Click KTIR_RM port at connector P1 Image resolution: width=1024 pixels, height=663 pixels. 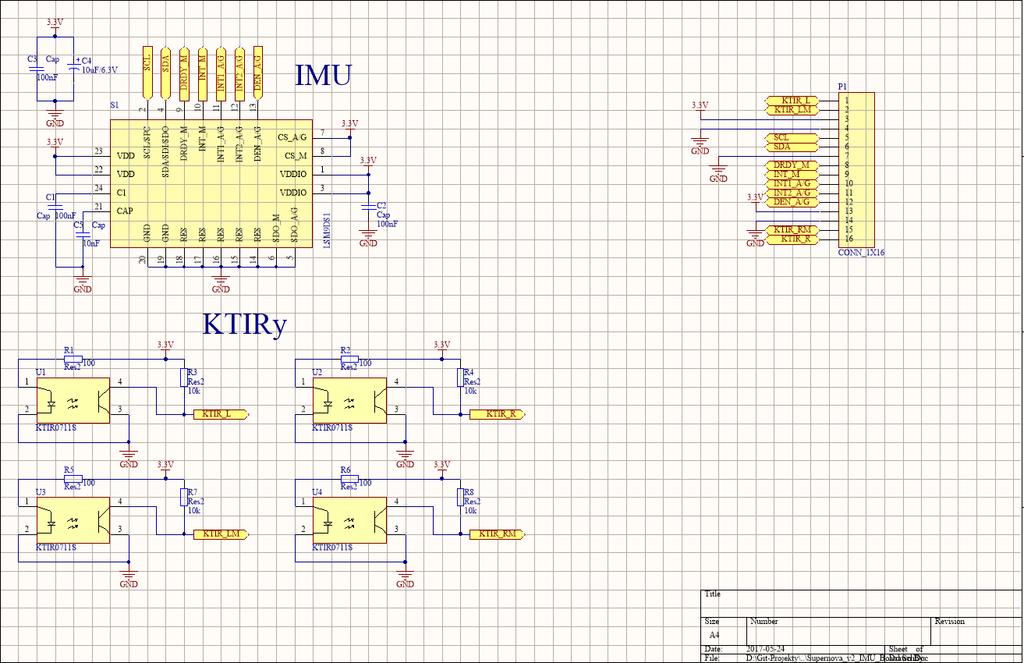791,230
